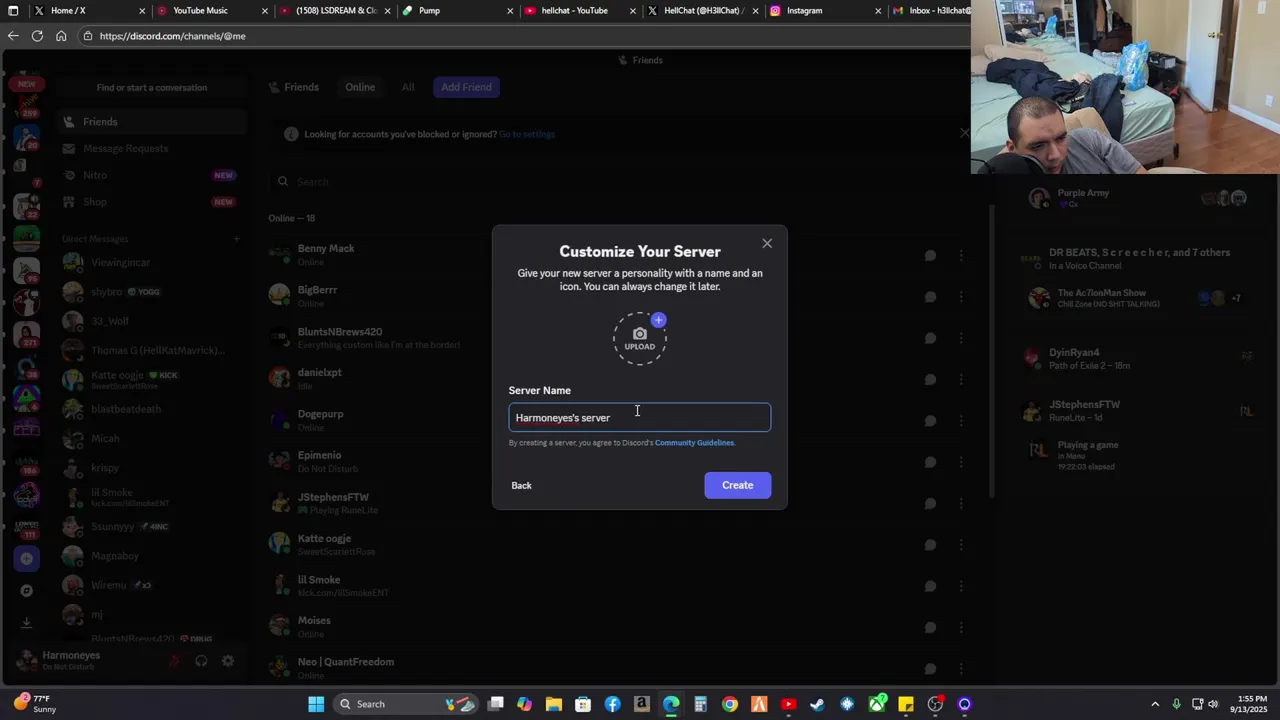Viewport: 1280px width, 720px height.
Task: Message danielxpt via chat icon
Action: coord(930,379)
